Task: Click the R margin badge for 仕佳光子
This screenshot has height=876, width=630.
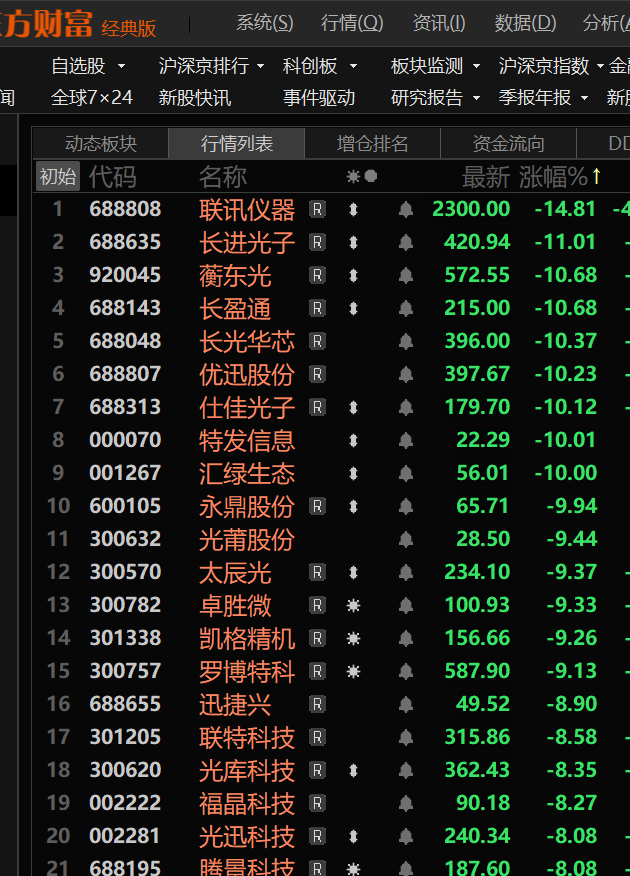Action: (x=317, y=407)
